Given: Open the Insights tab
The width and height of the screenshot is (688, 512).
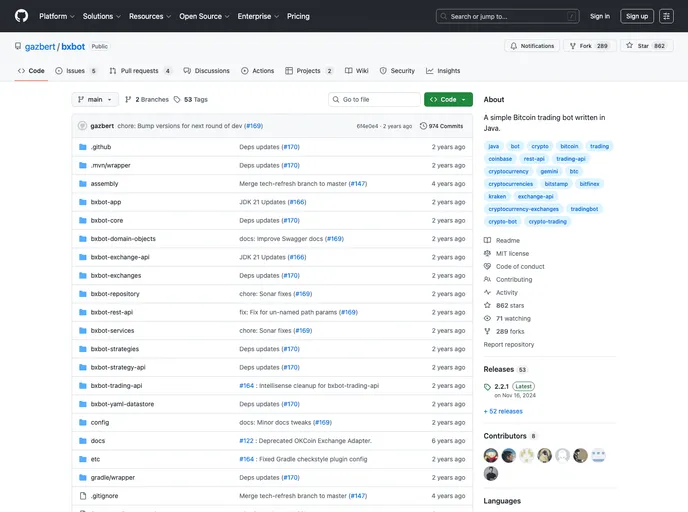Looking at the screenshot, I should click(x=443, y=71).
